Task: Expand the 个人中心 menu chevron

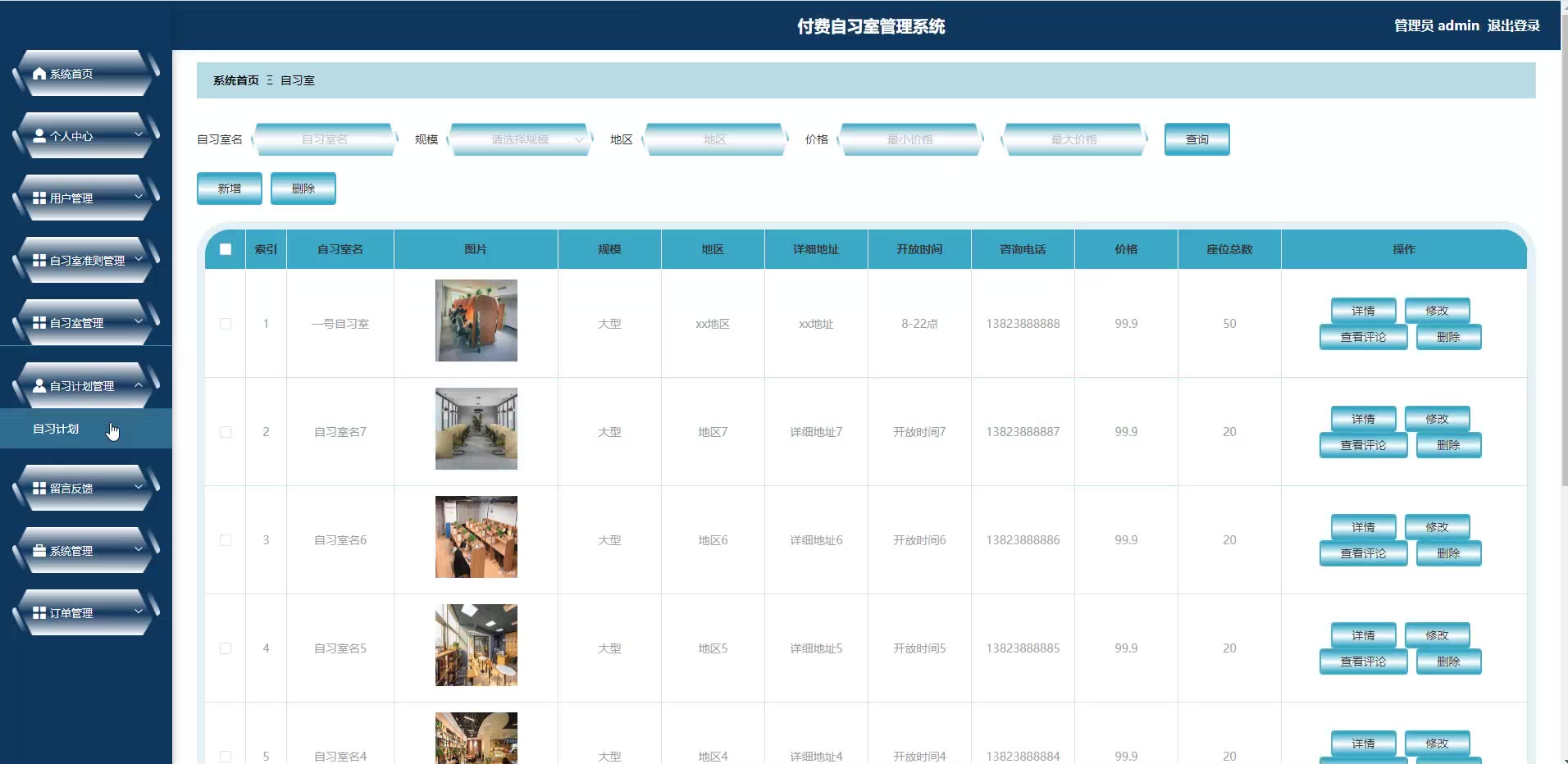Action: 139,134
